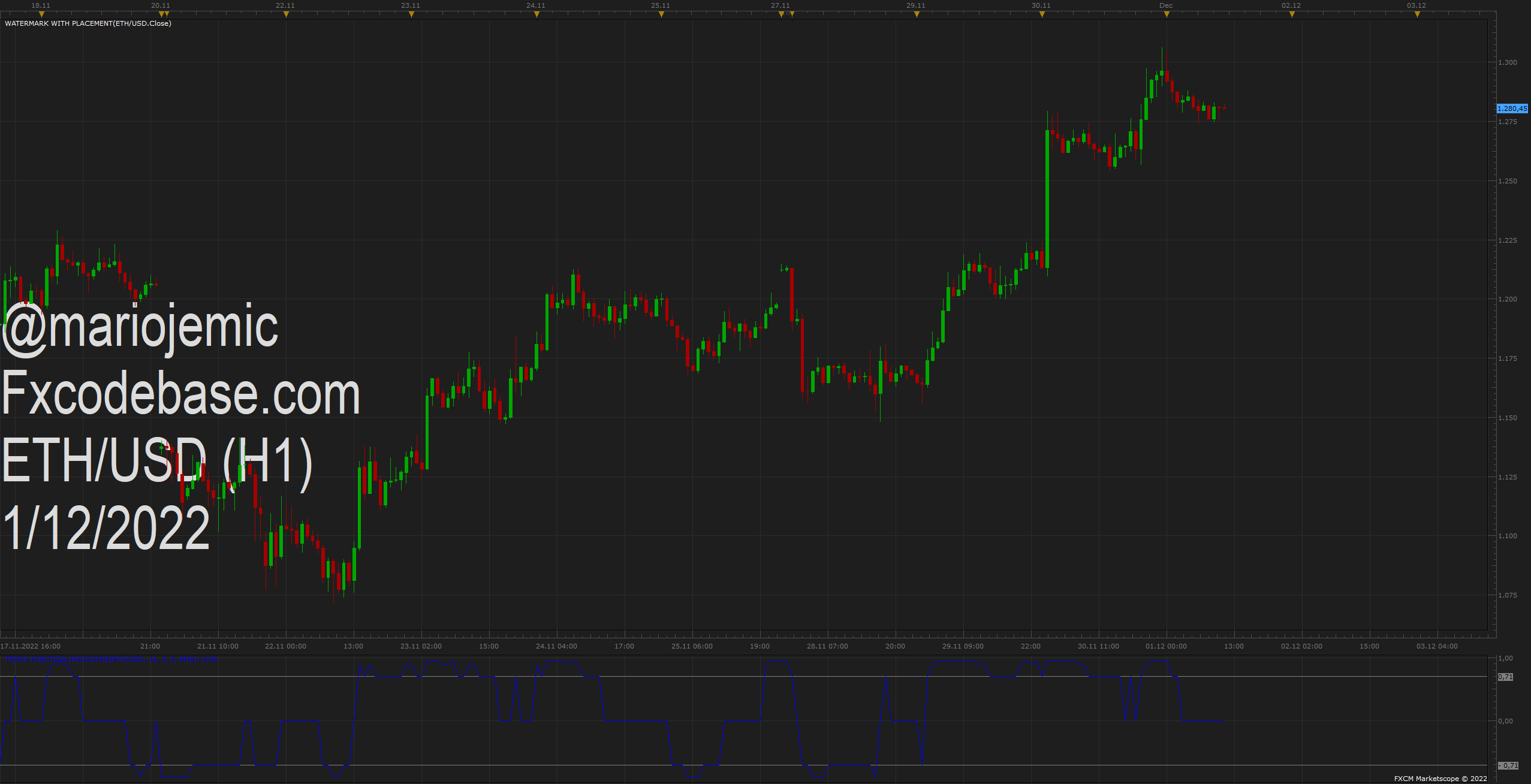Click the 03.12 day marker triangle
Screen dimensions: 1531x784
(1417, 14)
